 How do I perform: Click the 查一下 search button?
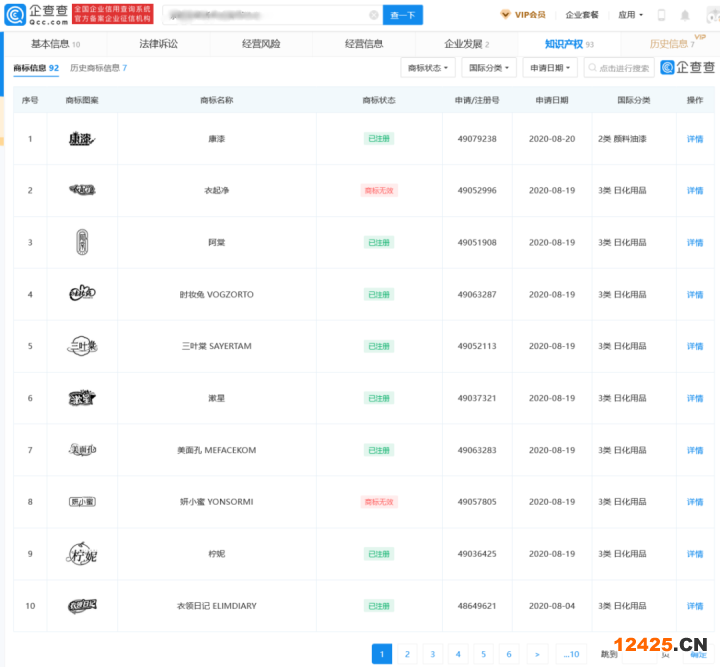[403, 15]
